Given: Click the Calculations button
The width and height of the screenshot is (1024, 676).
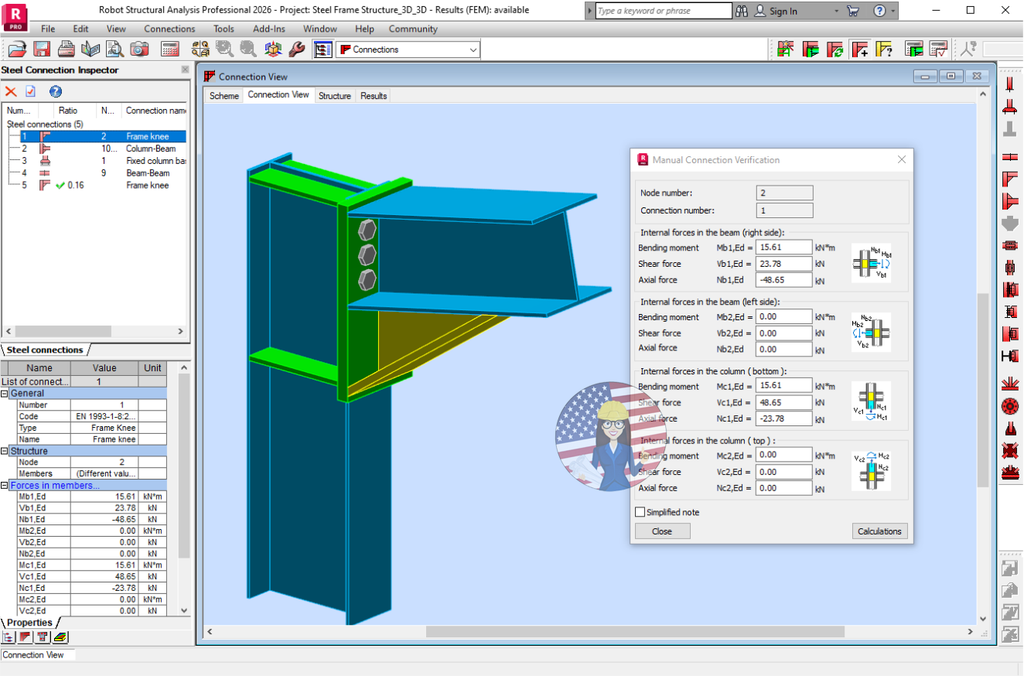Looking at the screenshot, I should pyautogui.click(x=878, y=531).
